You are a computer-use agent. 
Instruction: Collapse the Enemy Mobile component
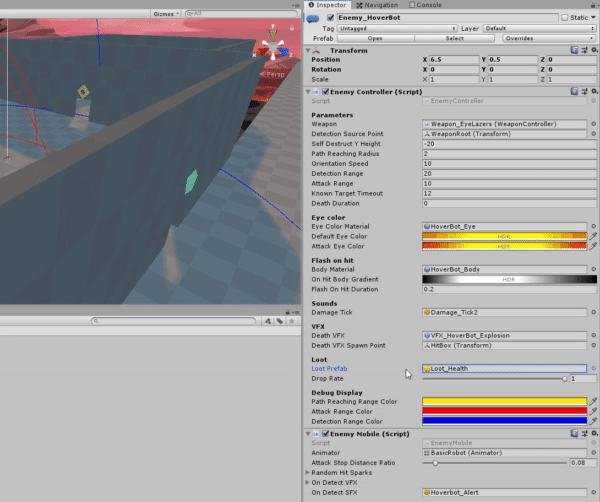pyautogui.click(x=308, y=434)
